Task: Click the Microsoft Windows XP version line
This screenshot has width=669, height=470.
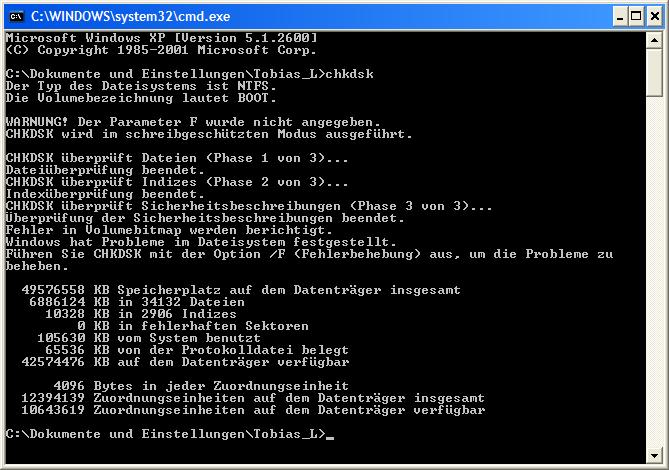Action: 162,38
